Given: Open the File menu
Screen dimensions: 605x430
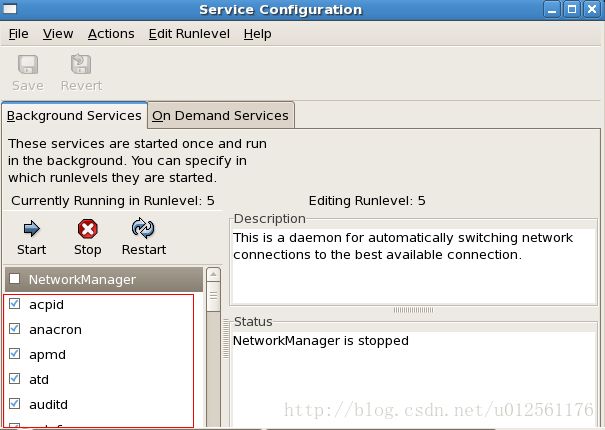Looking at the screenshot, I should [19, 34].
